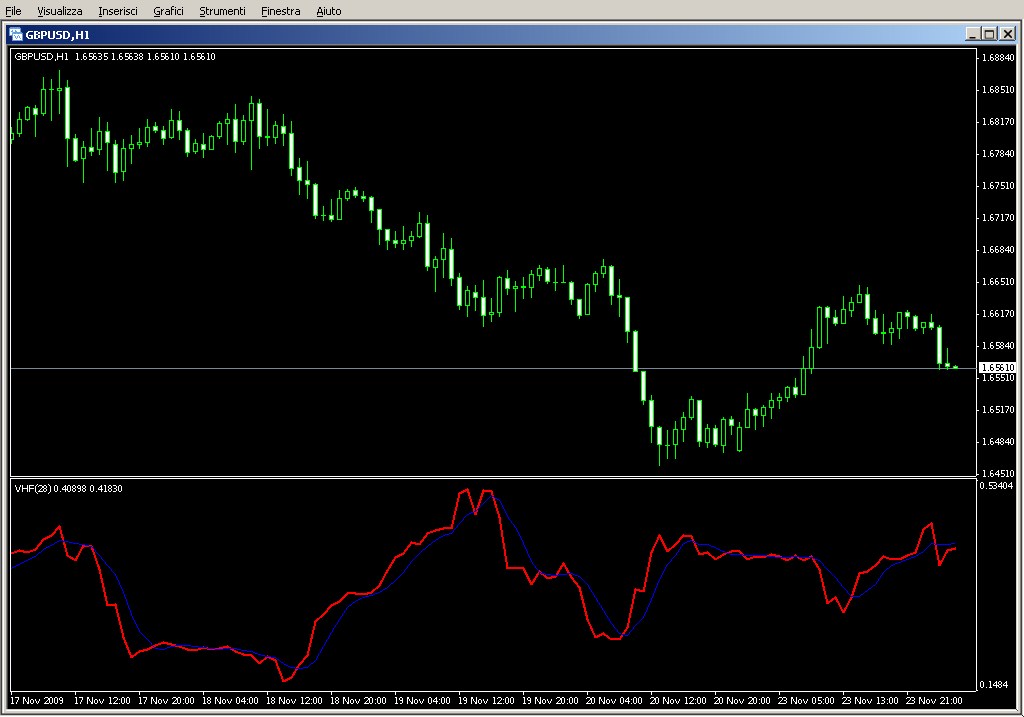
Task: Open the Inserisci menu
Action: tap(118, 11)
